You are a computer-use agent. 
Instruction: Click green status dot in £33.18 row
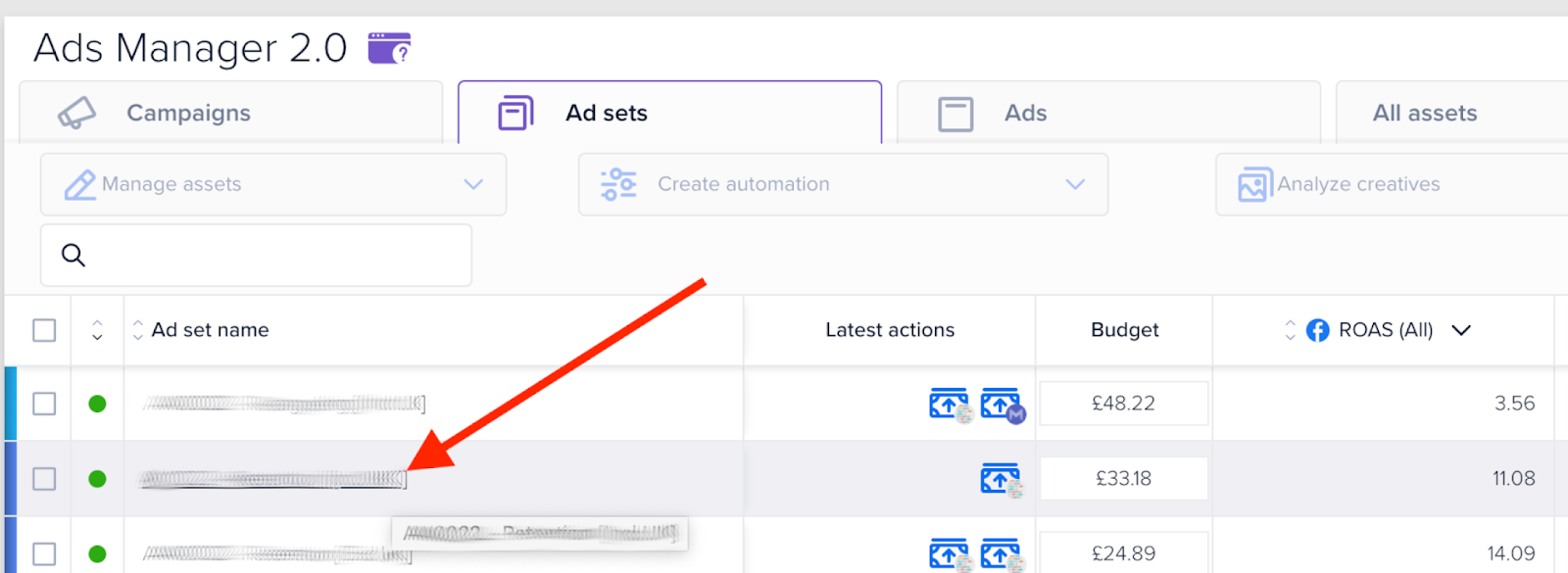97,479
